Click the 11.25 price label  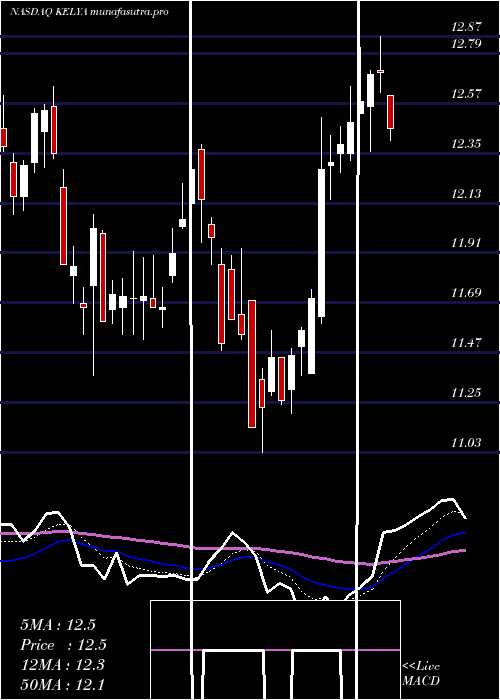(467, 393)
